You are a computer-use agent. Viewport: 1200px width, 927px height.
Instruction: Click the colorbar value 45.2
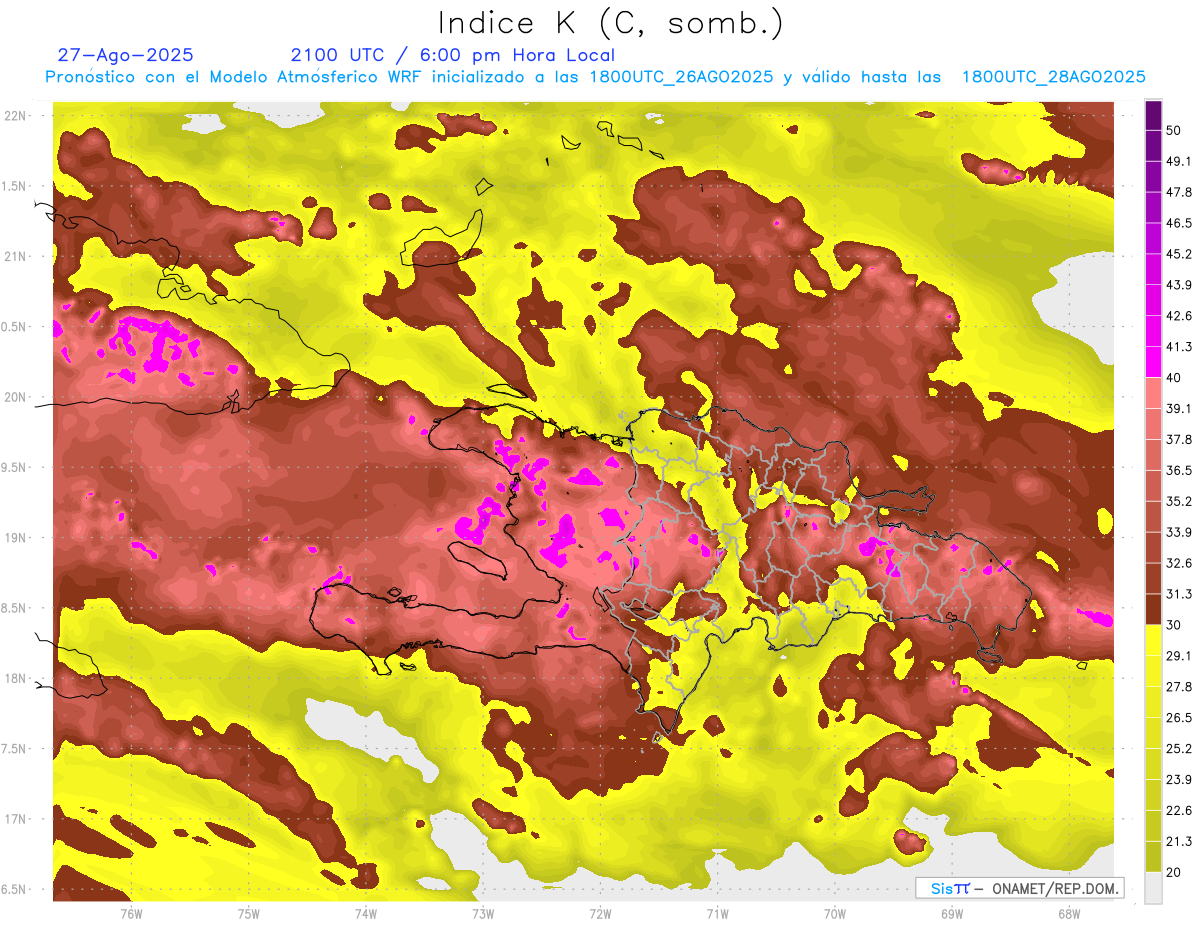pos(1178,254)
